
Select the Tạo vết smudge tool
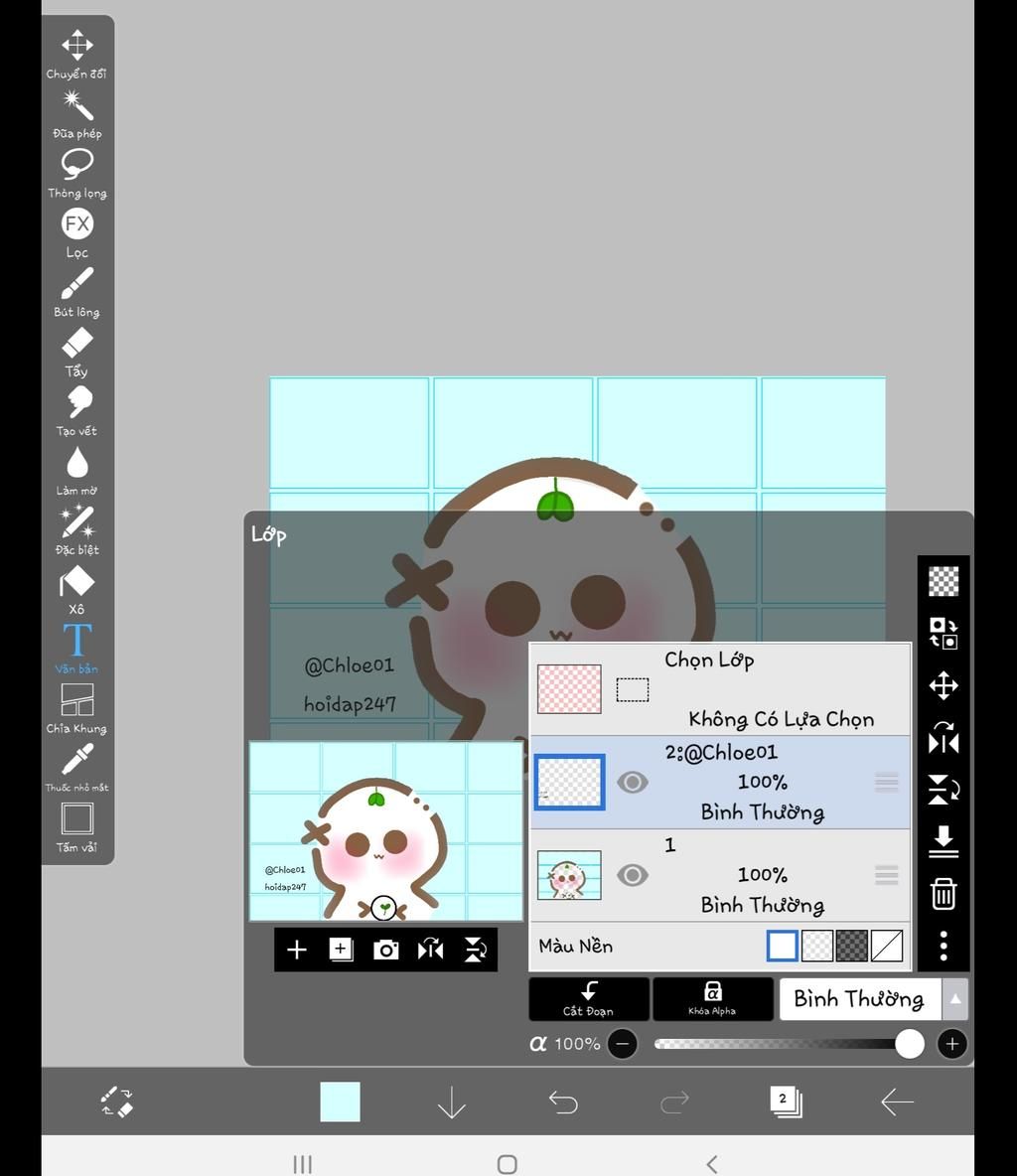[x=76, y=412]
